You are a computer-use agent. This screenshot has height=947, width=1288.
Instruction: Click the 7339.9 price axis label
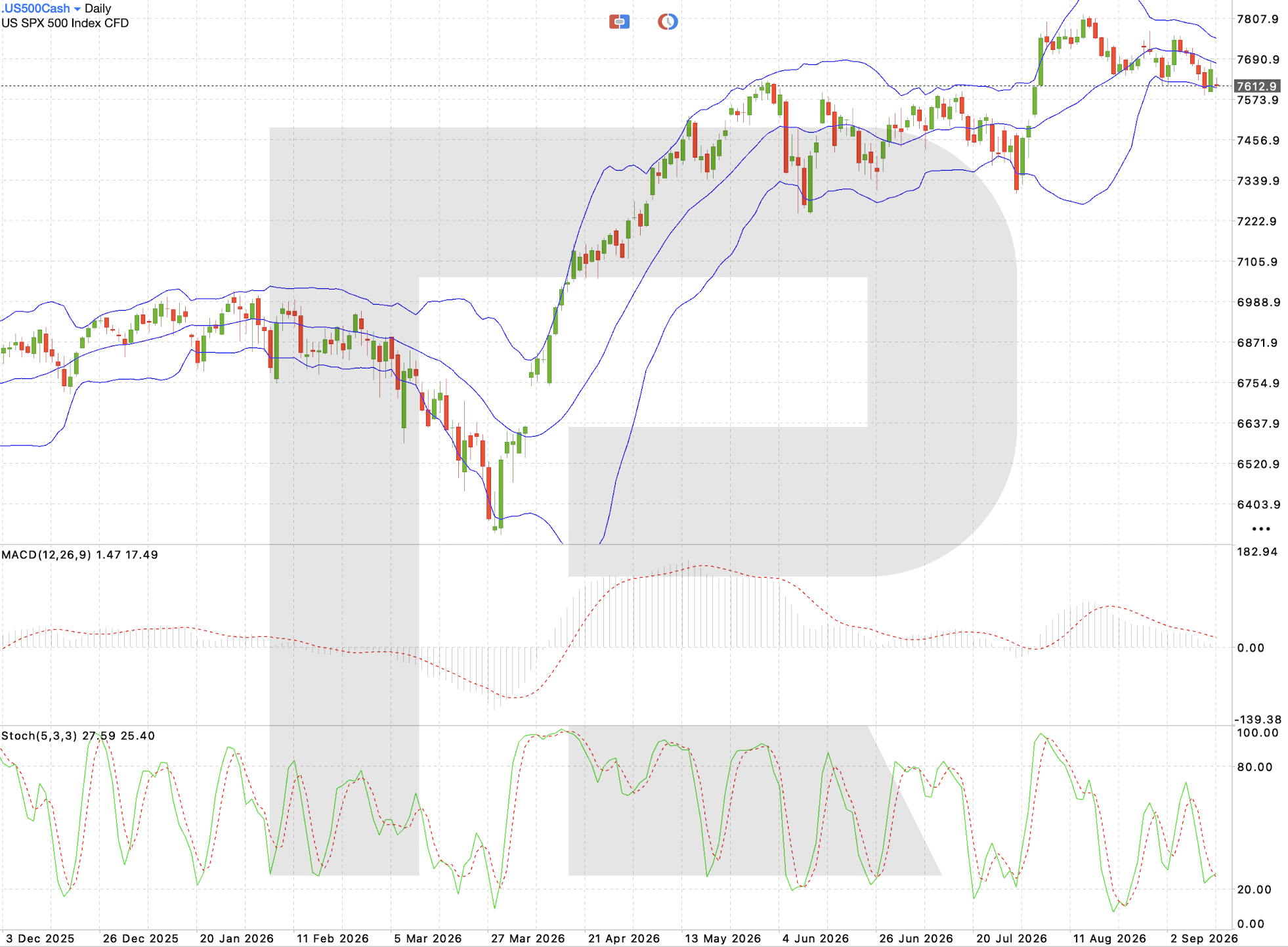1258,181
